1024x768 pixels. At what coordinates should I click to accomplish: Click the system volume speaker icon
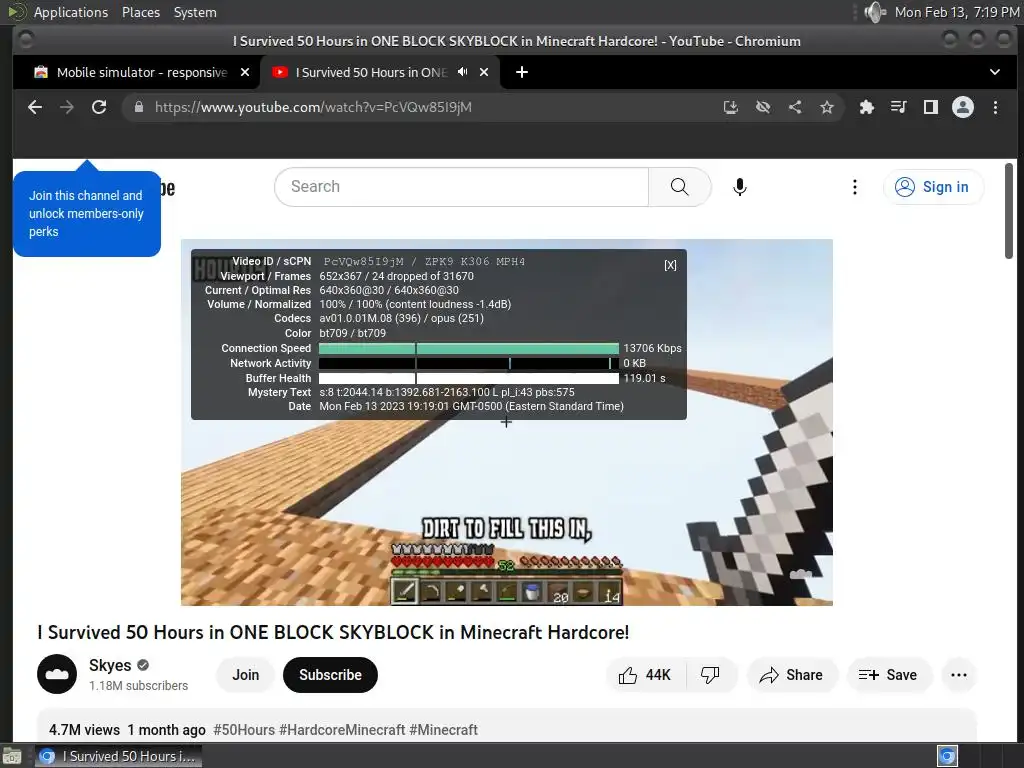point(875,12)
